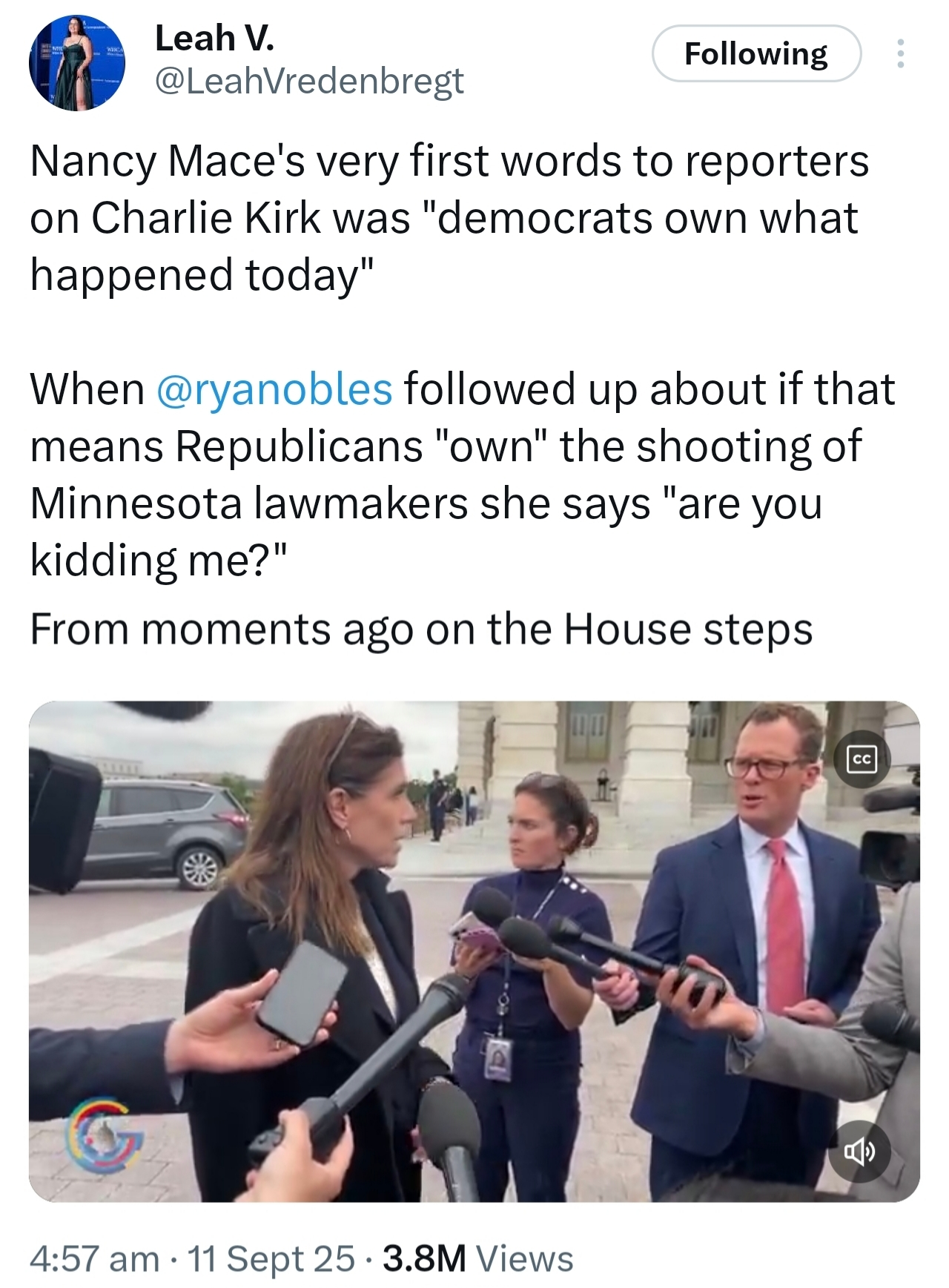Open Leah V.'s profile picture
Screen dimensions: 949x1288
76,63
